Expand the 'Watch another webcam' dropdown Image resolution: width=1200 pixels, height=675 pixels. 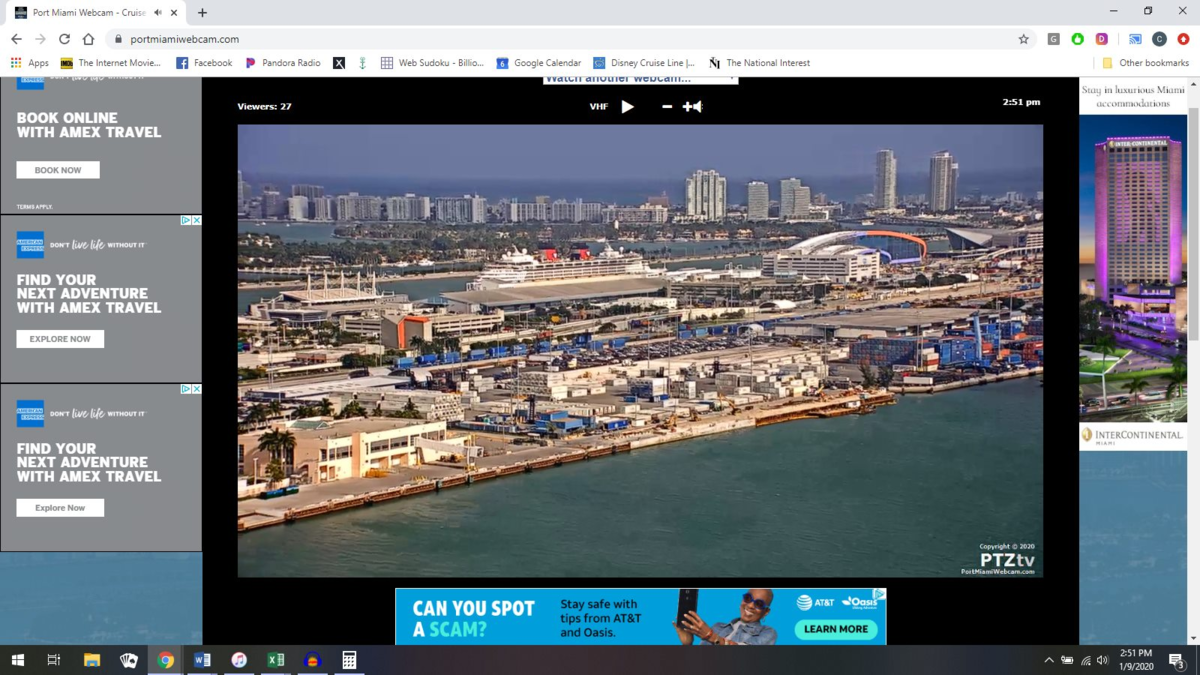pos(640,78)
